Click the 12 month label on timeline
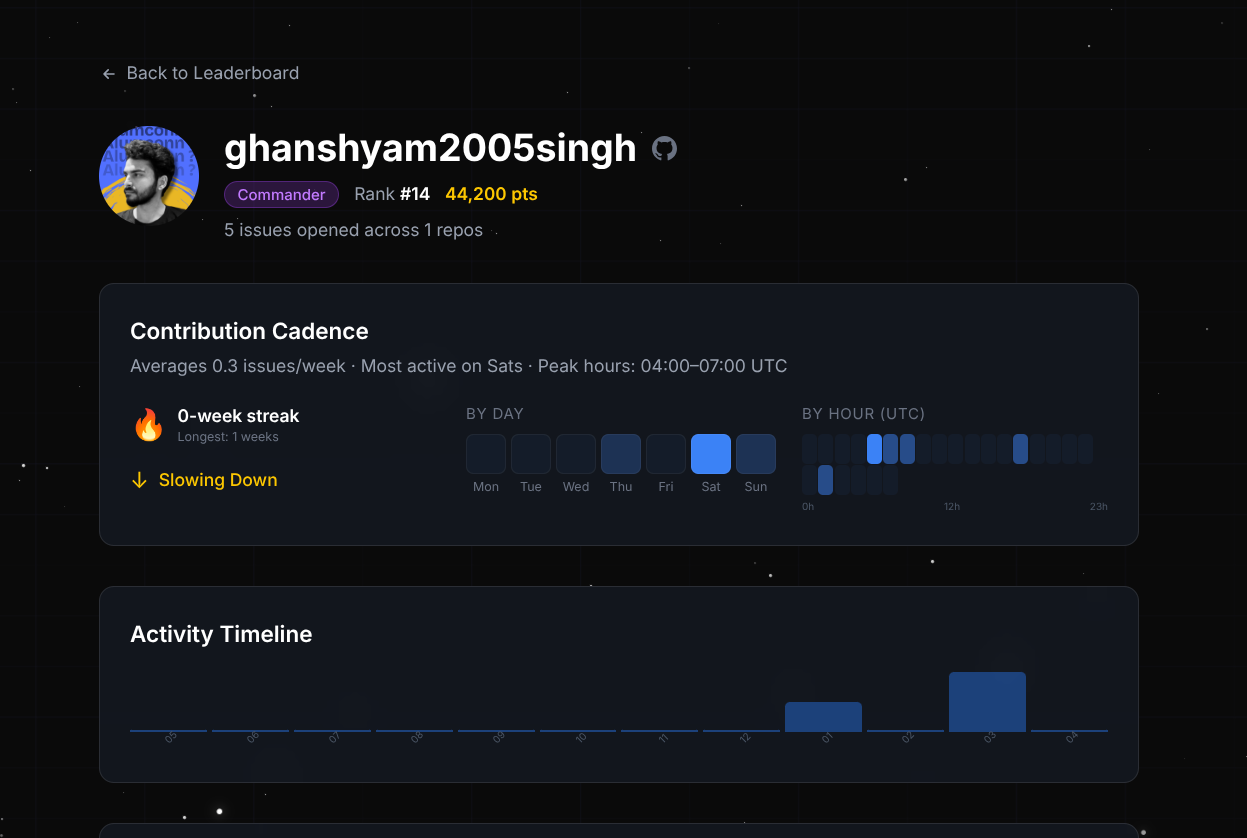1247x838 pixels. click(x=744, y=738)
